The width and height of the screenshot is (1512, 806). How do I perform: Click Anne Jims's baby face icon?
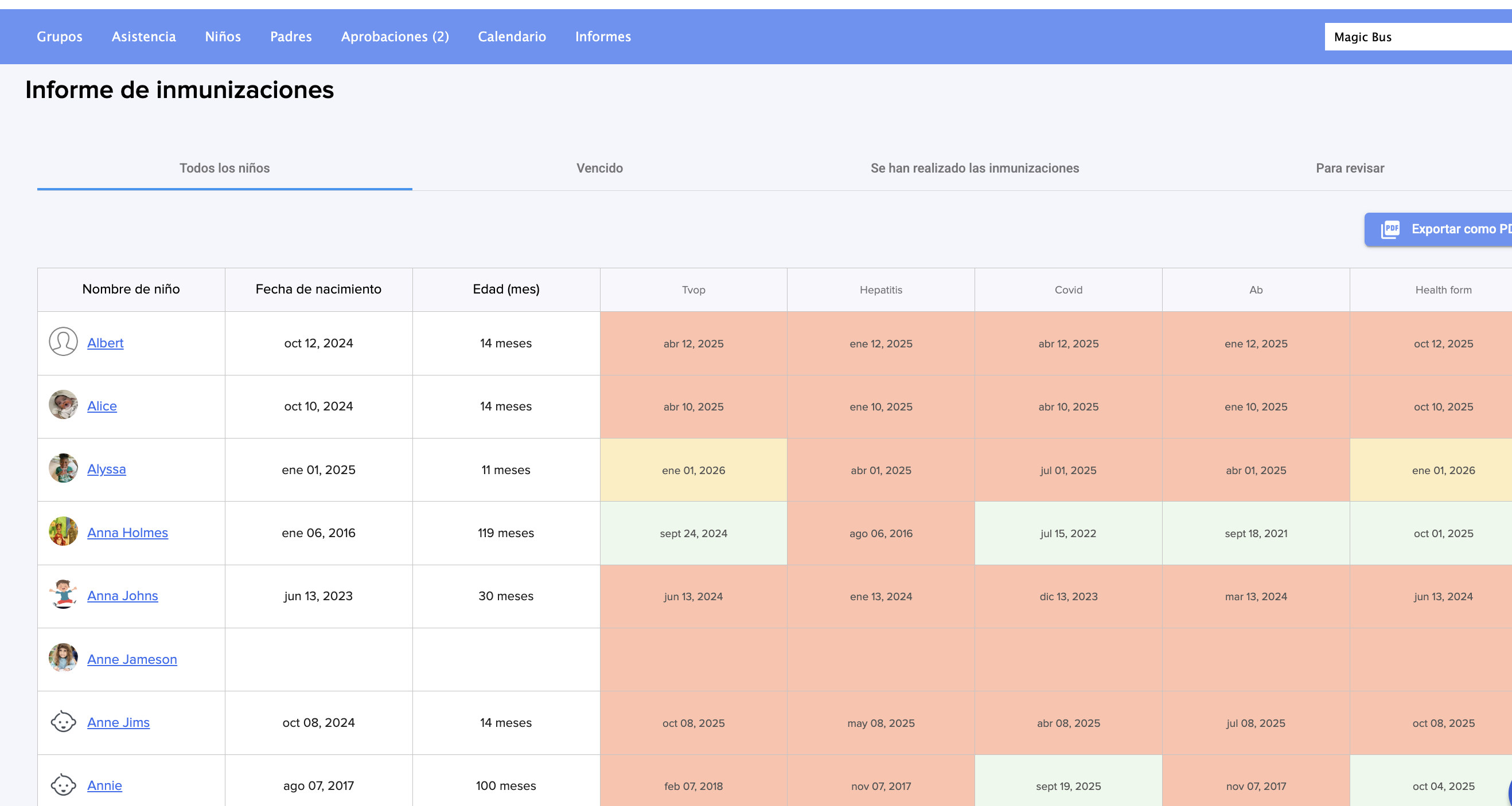63,721
